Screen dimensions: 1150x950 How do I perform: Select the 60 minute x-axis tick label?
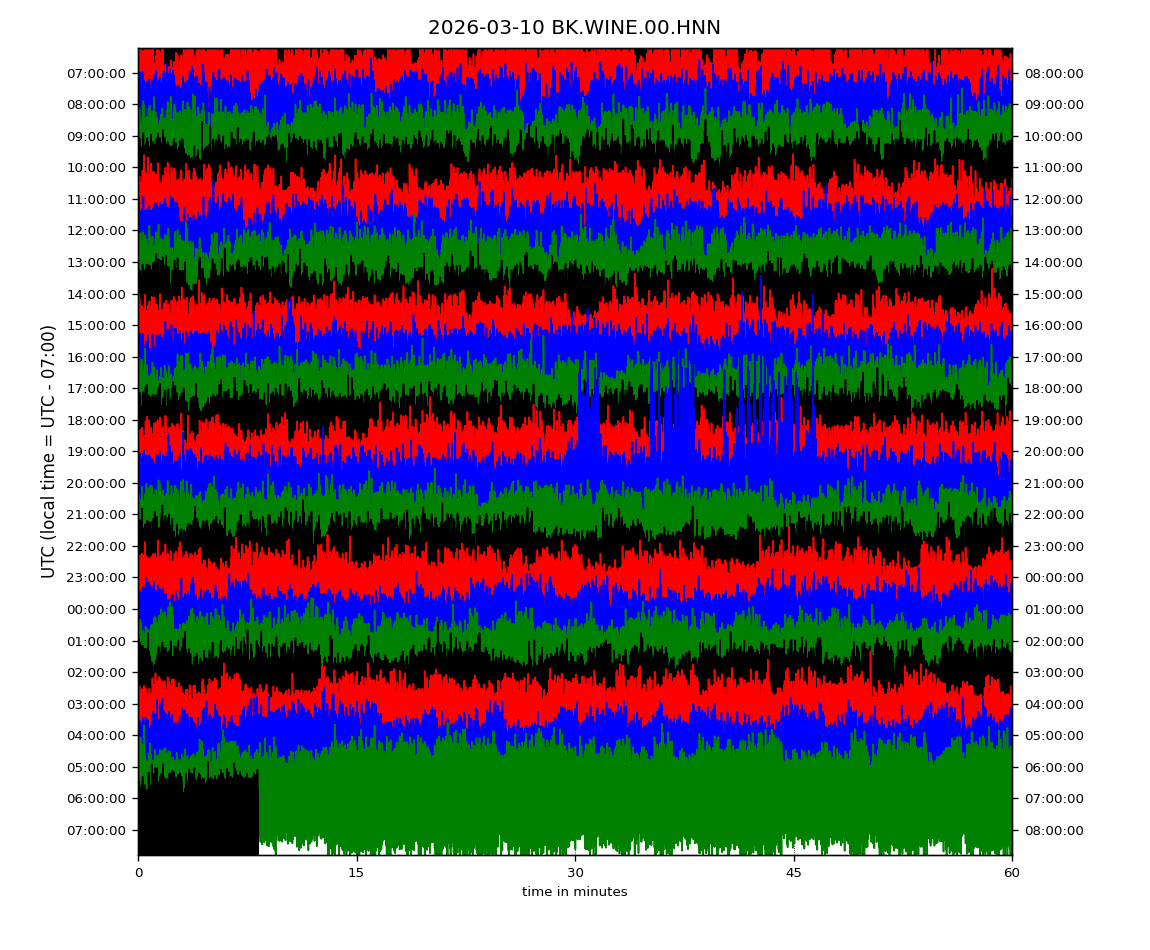1012,873
